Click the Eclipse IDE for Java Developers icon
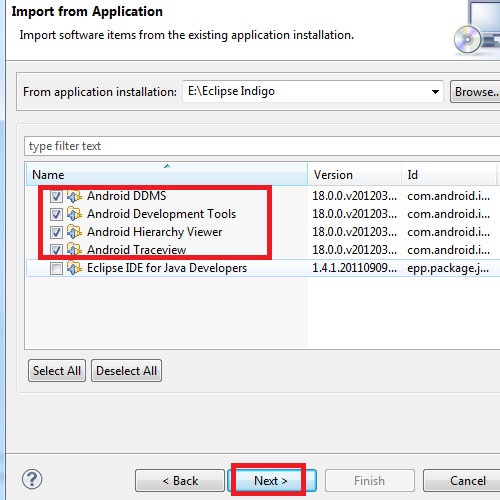This screenshot has height=500, width=500. [74, 268]
